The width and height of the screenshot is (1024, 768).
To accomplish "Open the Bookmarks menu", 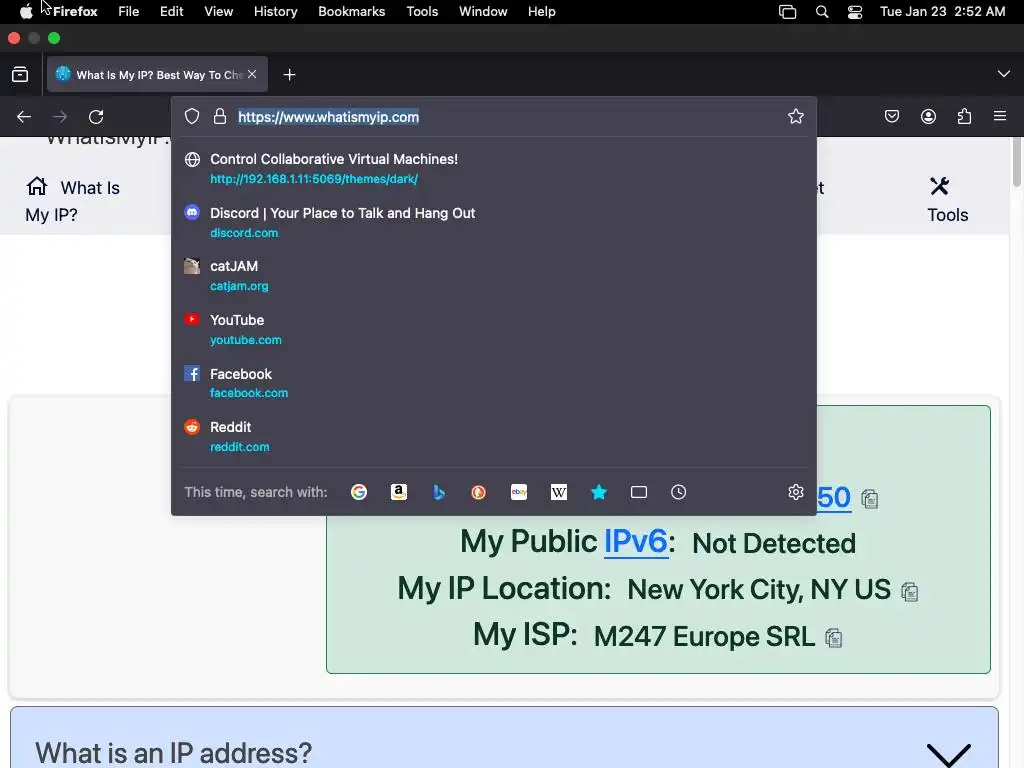I will [x=351, y=12].
